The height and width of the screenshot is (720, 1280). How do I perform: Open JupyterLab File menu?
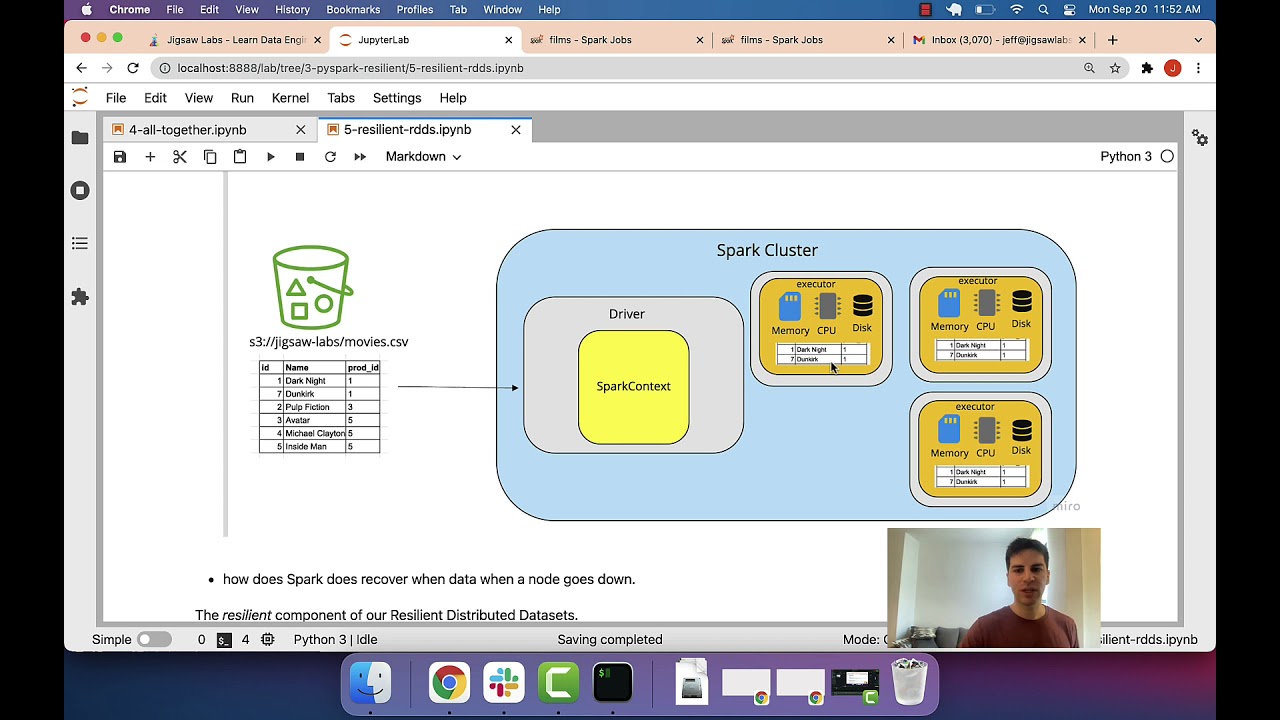[116, 98]
